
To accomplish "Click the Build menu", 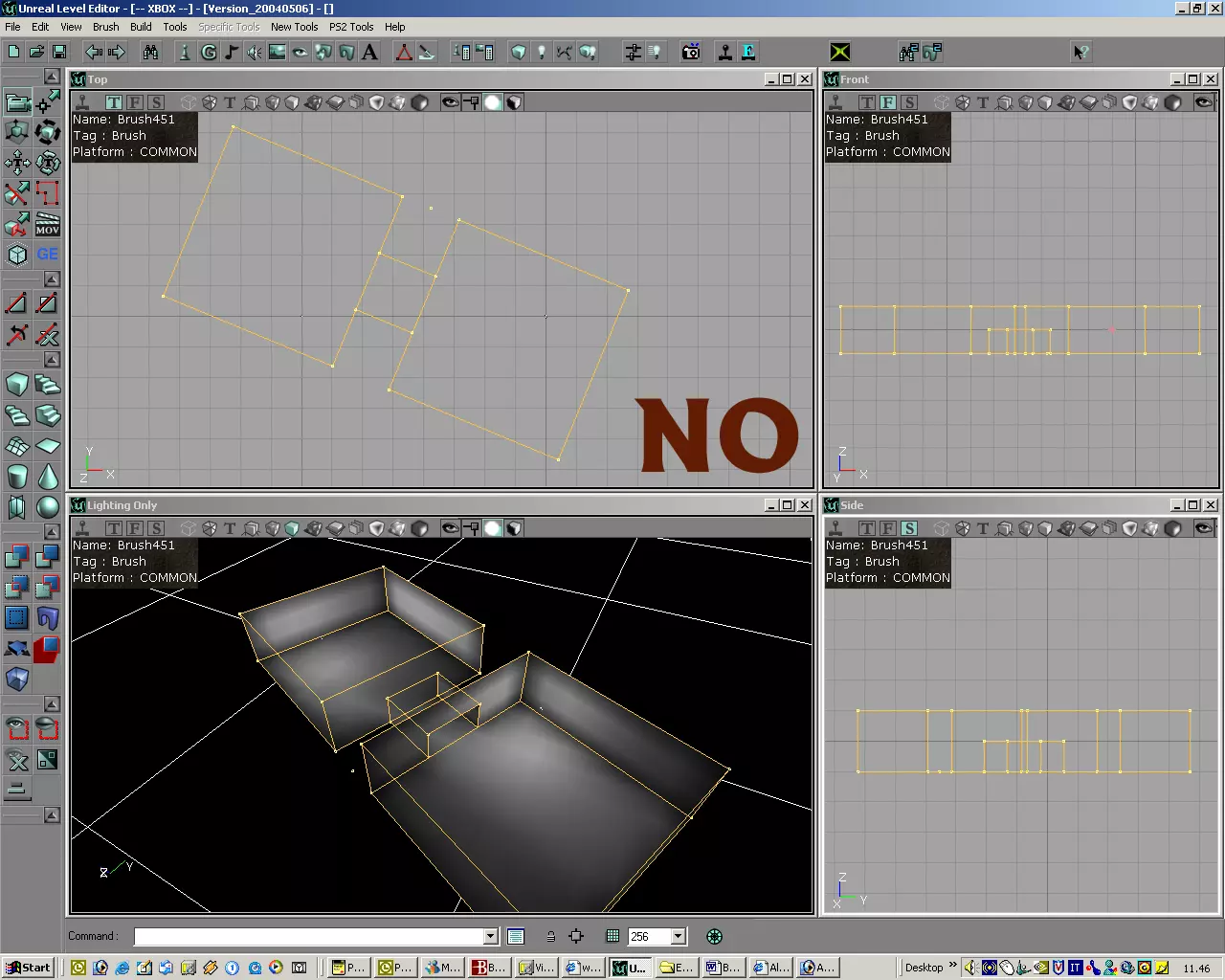I will click(141, 27).
